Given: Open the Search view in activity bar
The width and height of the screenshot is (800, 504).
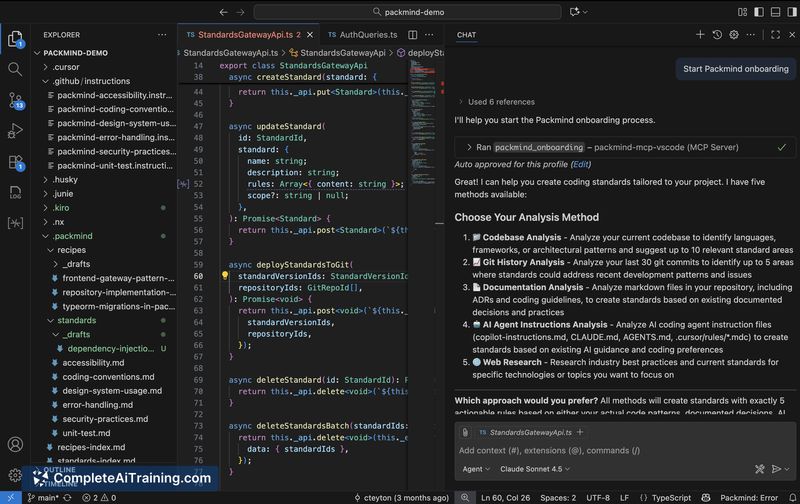Looking at the screenshot, I should (15, 69).
